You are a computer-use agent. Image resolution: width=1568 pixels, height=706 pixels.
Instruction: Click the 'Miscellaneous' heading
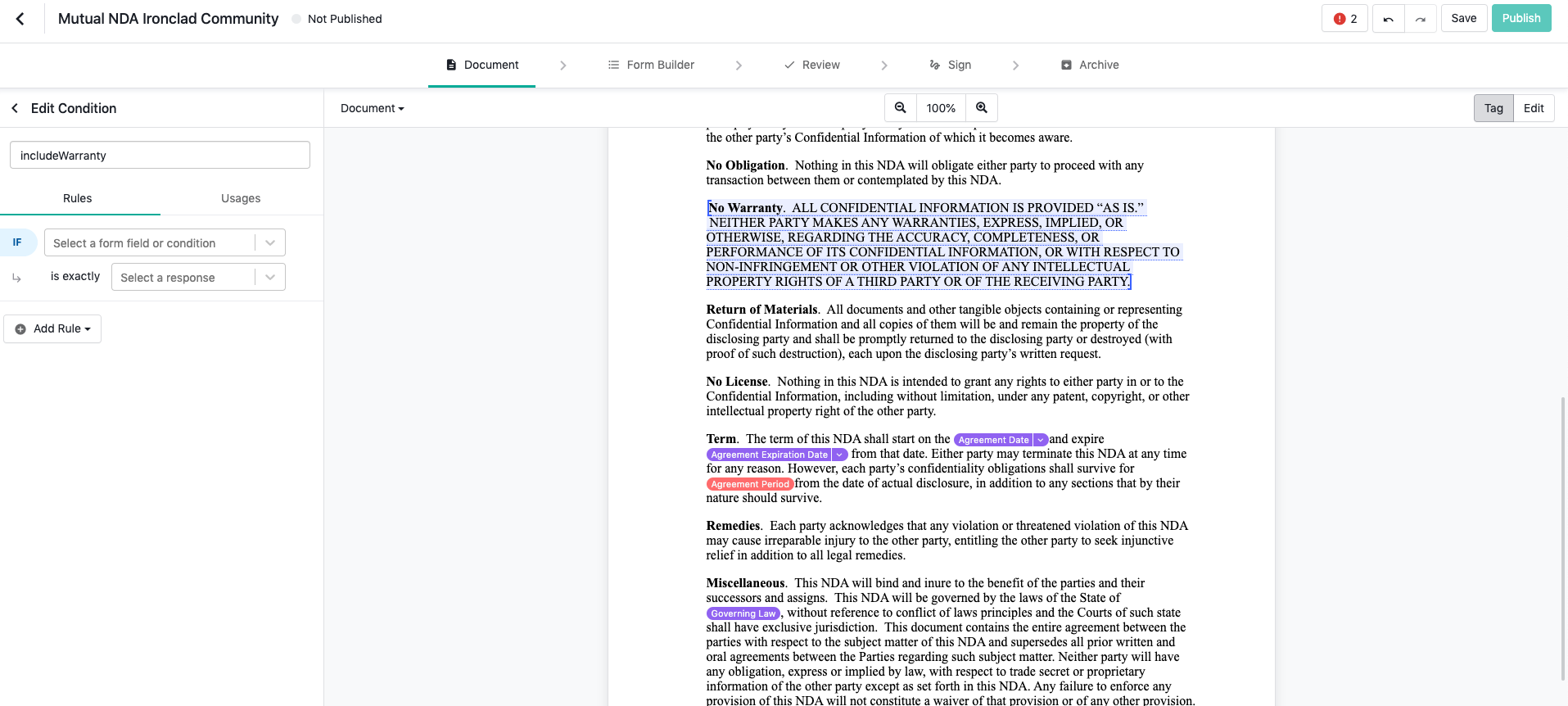click(x=746, y=583)
